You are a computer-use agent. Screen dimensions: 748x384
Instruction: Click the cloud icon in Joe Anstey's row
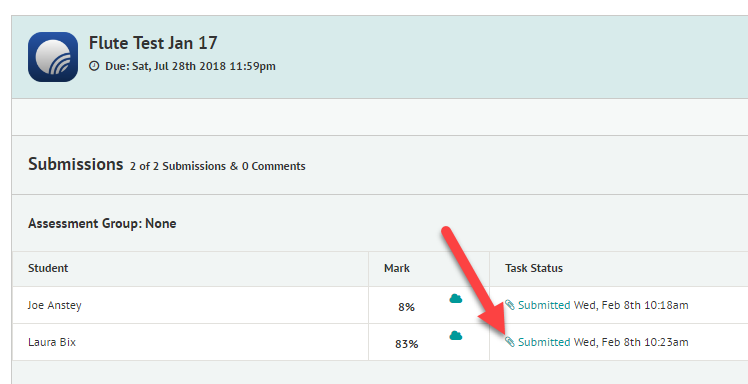tap(456, 299)
